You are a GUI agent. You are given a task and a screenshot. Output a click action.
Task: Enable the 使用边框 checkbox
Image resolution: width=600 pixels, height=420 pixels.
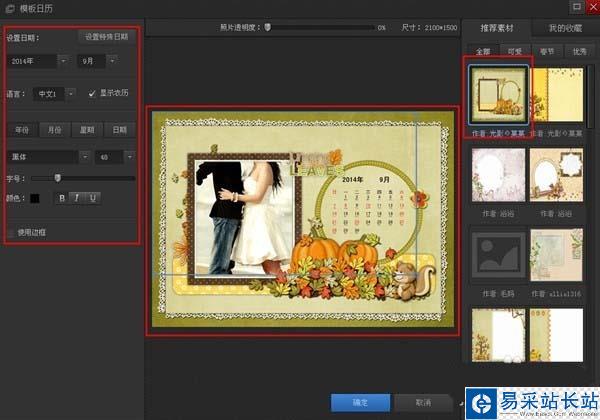(x=11, y=232)
